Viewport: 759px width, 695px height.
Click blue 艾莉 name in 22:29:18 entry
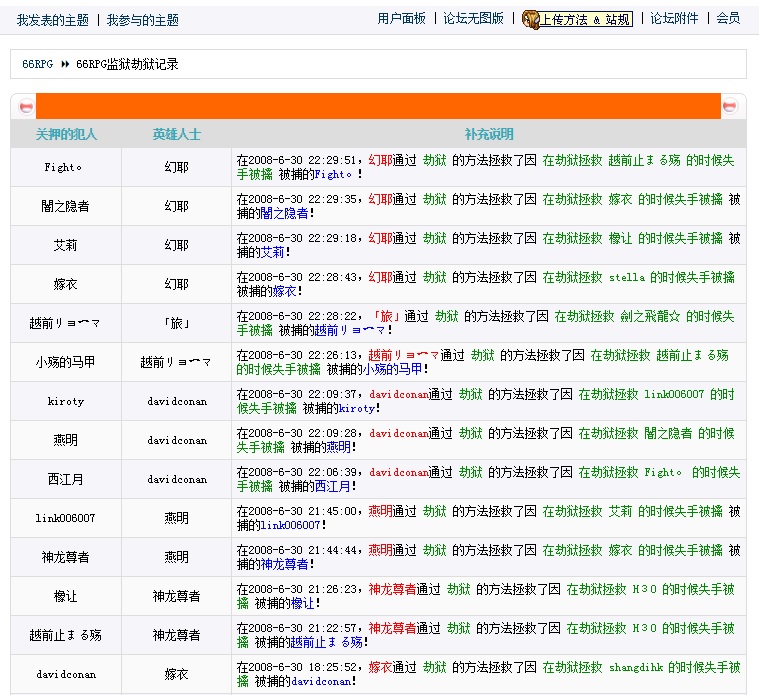click(273, 252)
